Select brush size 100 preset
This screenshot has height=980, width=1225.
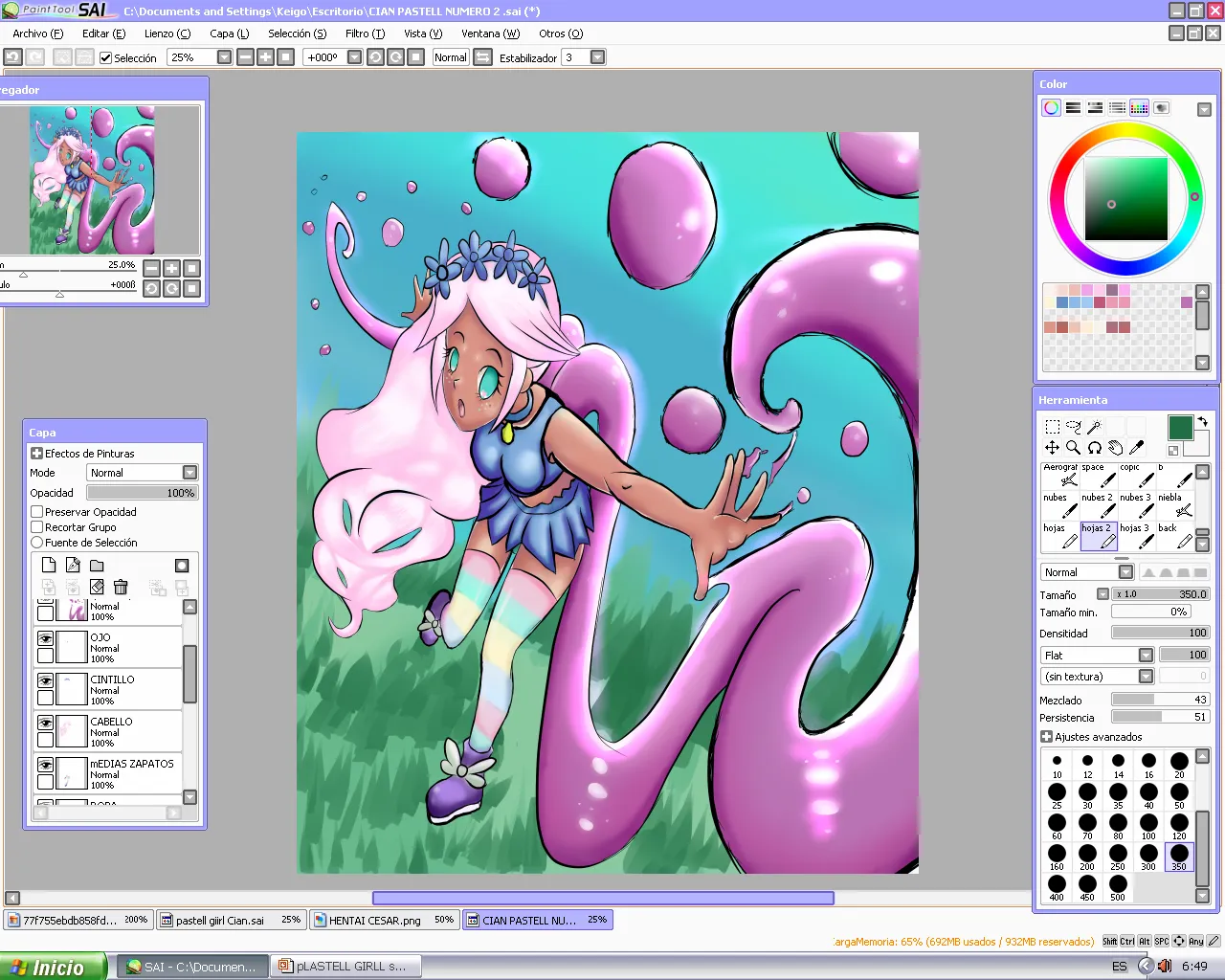1148,827
